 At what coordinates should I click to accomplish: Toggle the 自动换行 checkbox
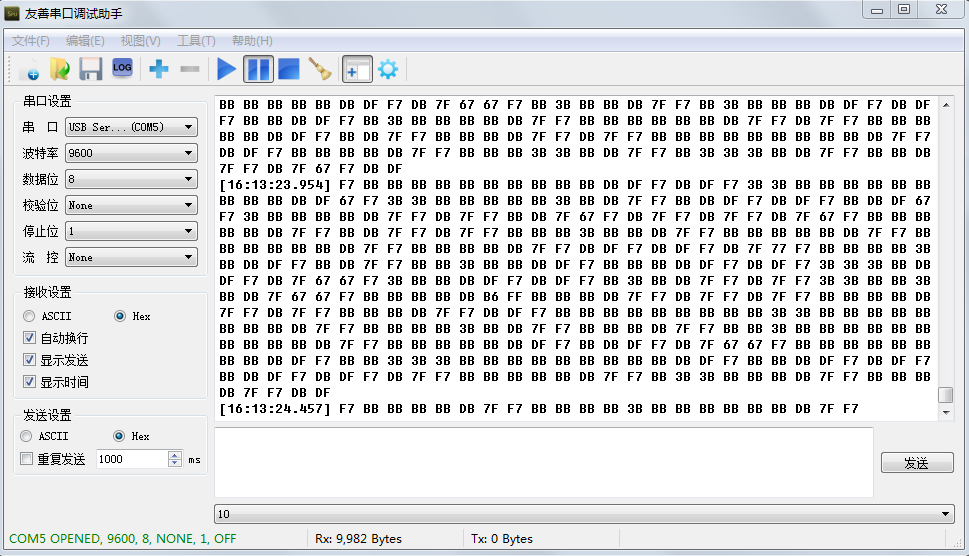point(29,338)
